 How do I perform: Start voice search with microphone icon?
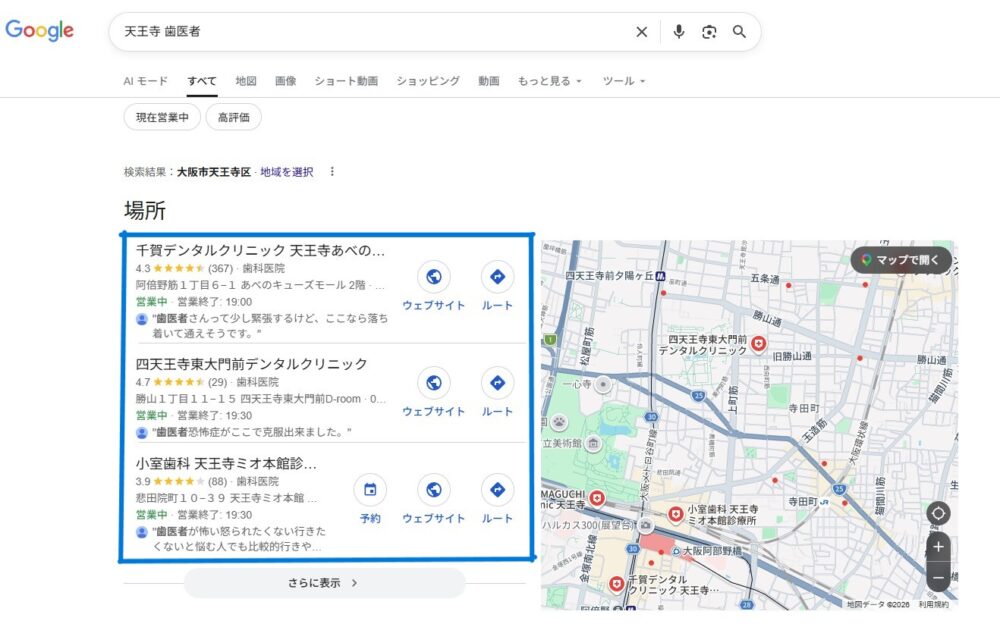pos(679,32)
